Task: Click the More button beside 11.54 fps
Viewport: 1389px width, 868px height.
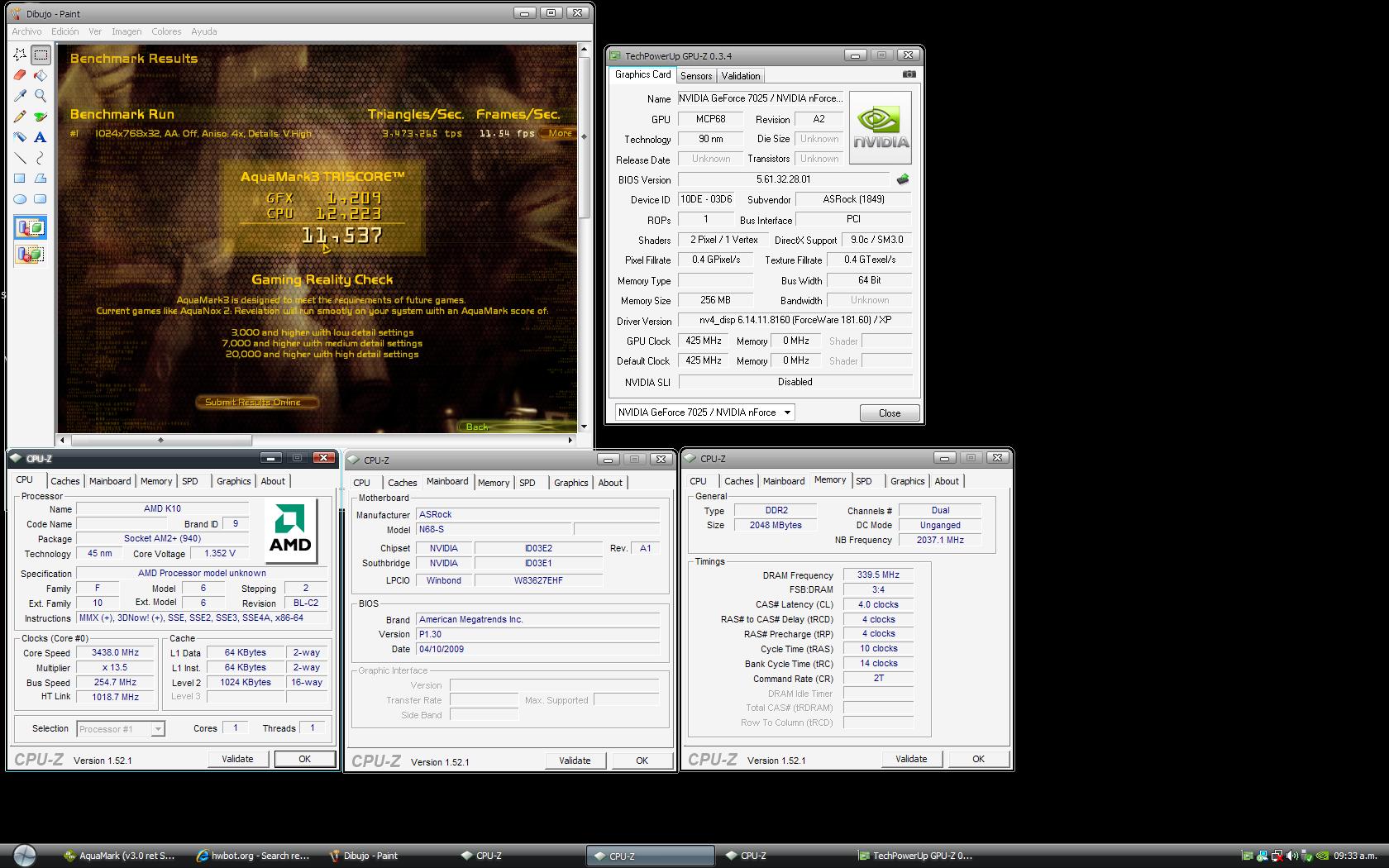Action: tap(560, 133)
